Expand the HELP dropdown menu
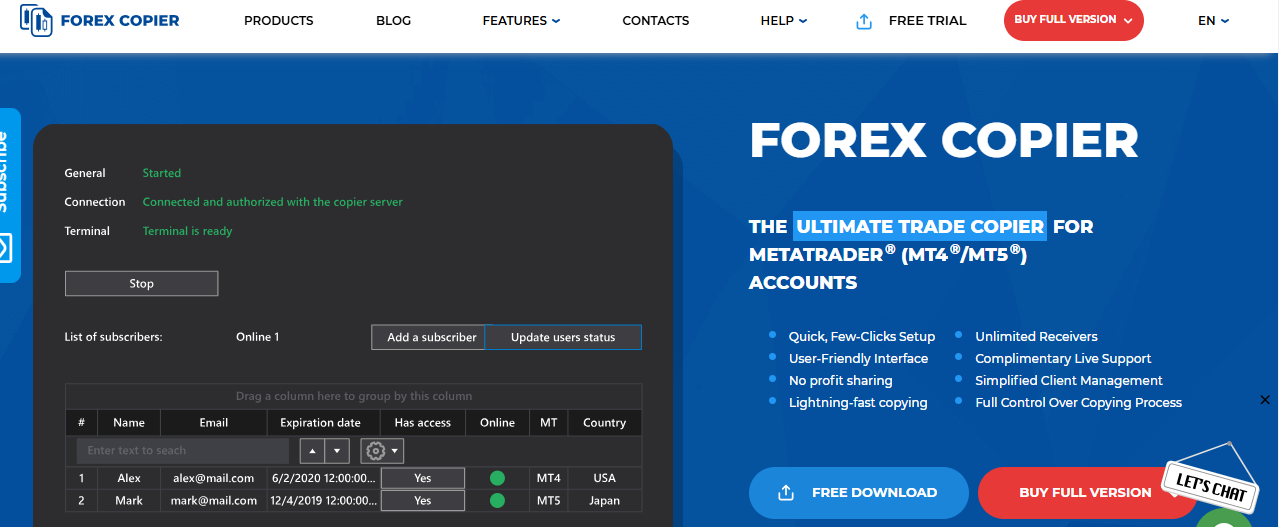 (x=783, y=20)
